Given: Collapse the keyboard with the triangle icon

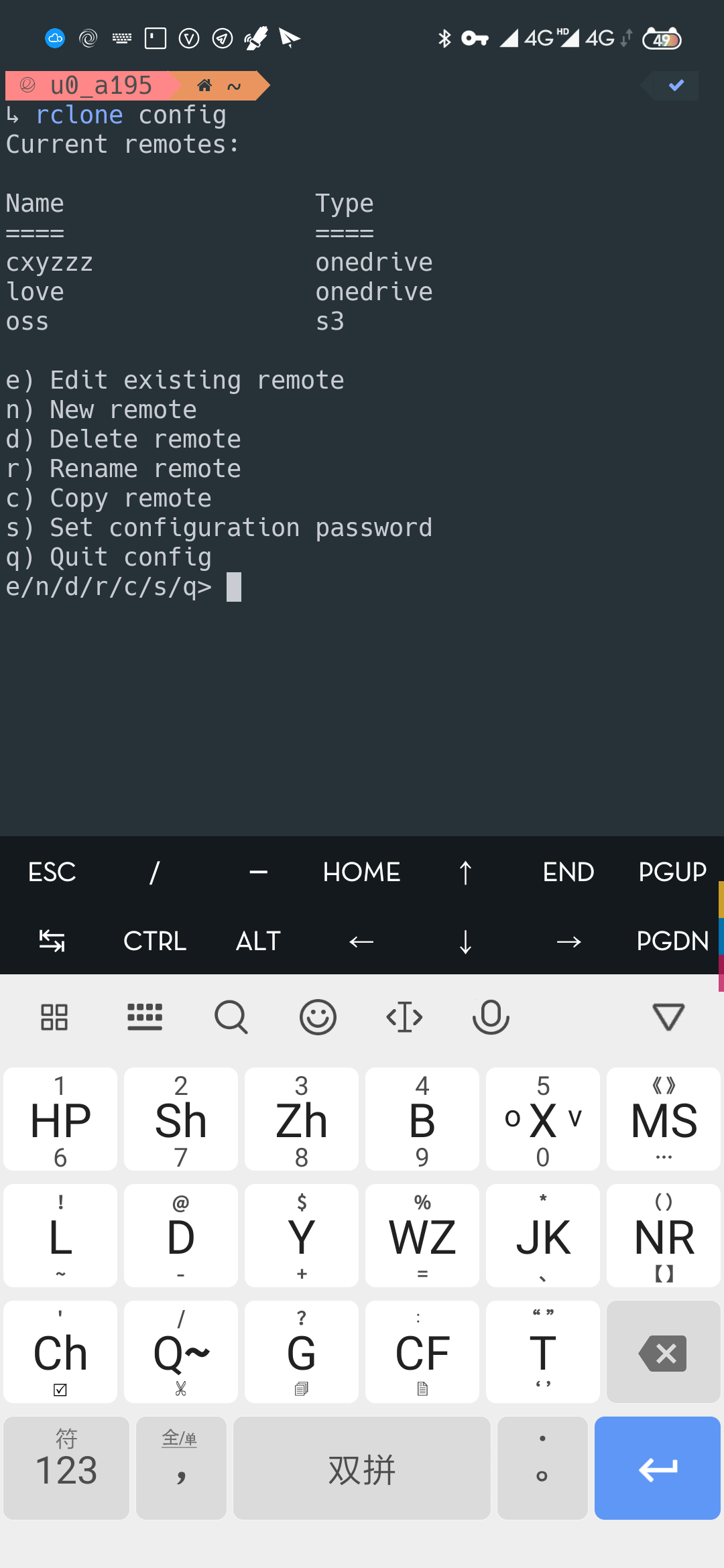Looking at the screenshot, I should (668, 1017).
